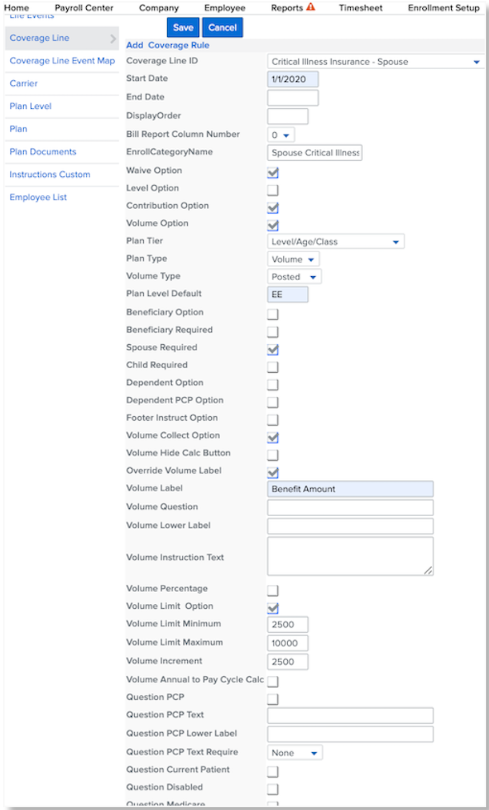Toggle the Override Volume Label checkbox
This screenshot has height=810, width=489.
(x=273, y=472)
